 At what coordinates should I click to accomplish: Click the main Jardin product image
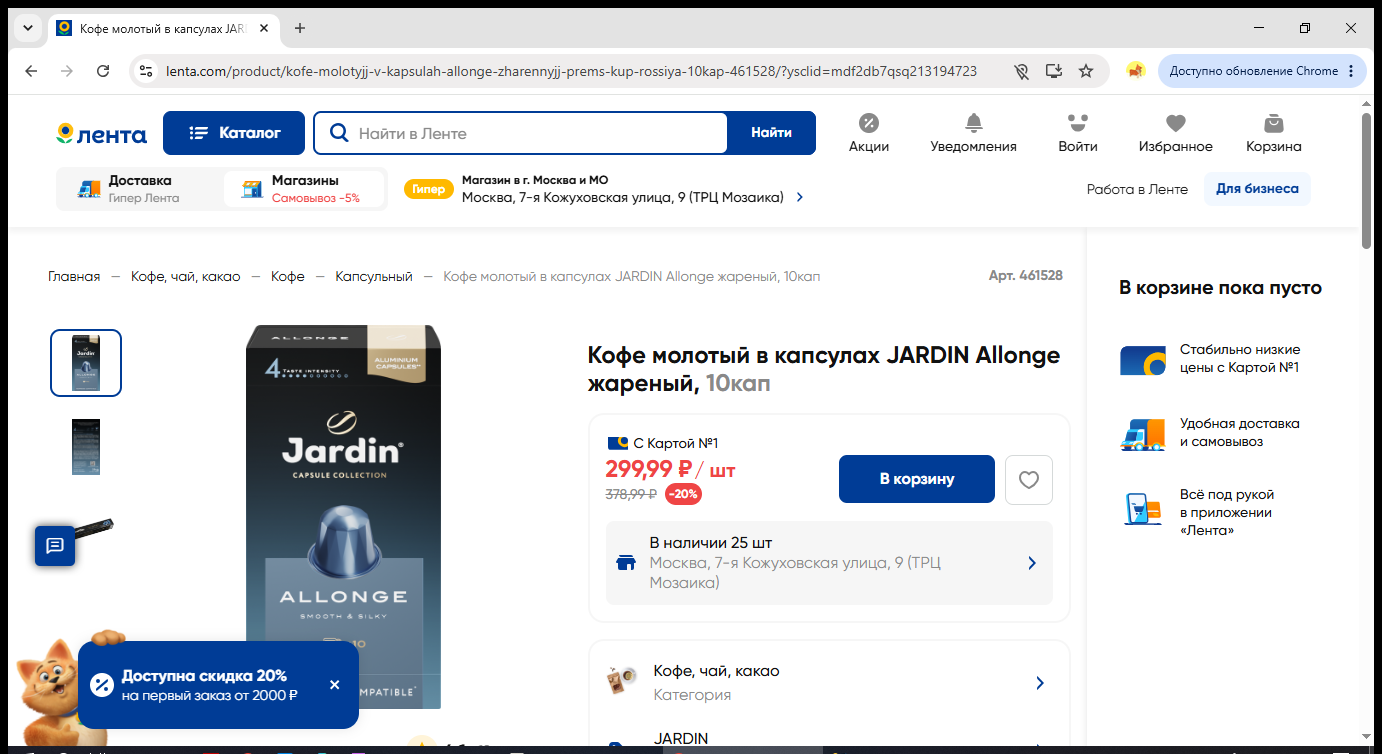343,517
